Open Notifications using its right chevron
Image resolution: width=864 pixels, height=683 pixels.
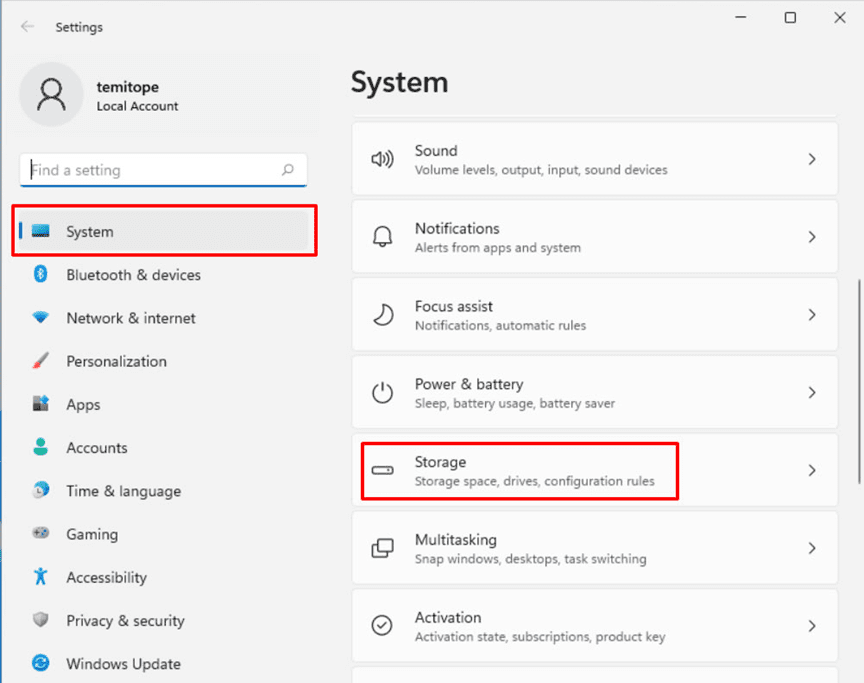tap(812, 237)
